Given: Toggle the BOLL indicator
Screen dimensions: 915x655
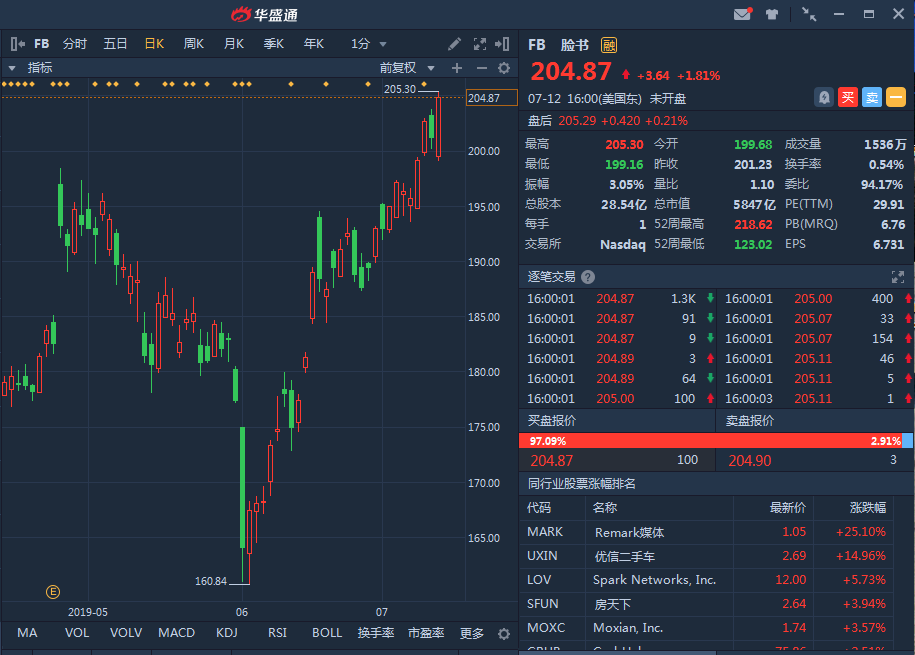Looking at the screenshot, I should click(327, 633).
